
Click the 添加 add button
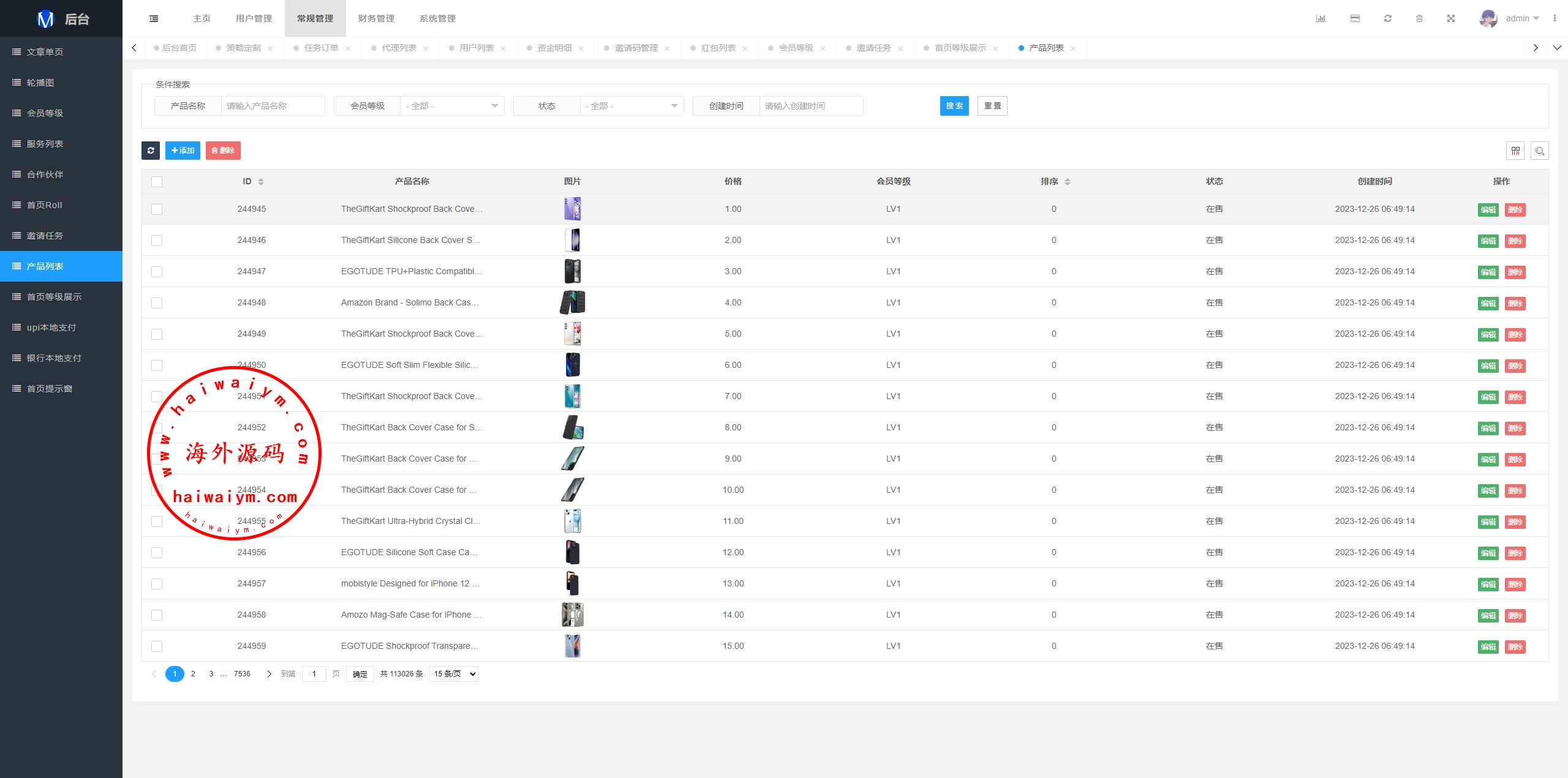(x=183, y=151)
